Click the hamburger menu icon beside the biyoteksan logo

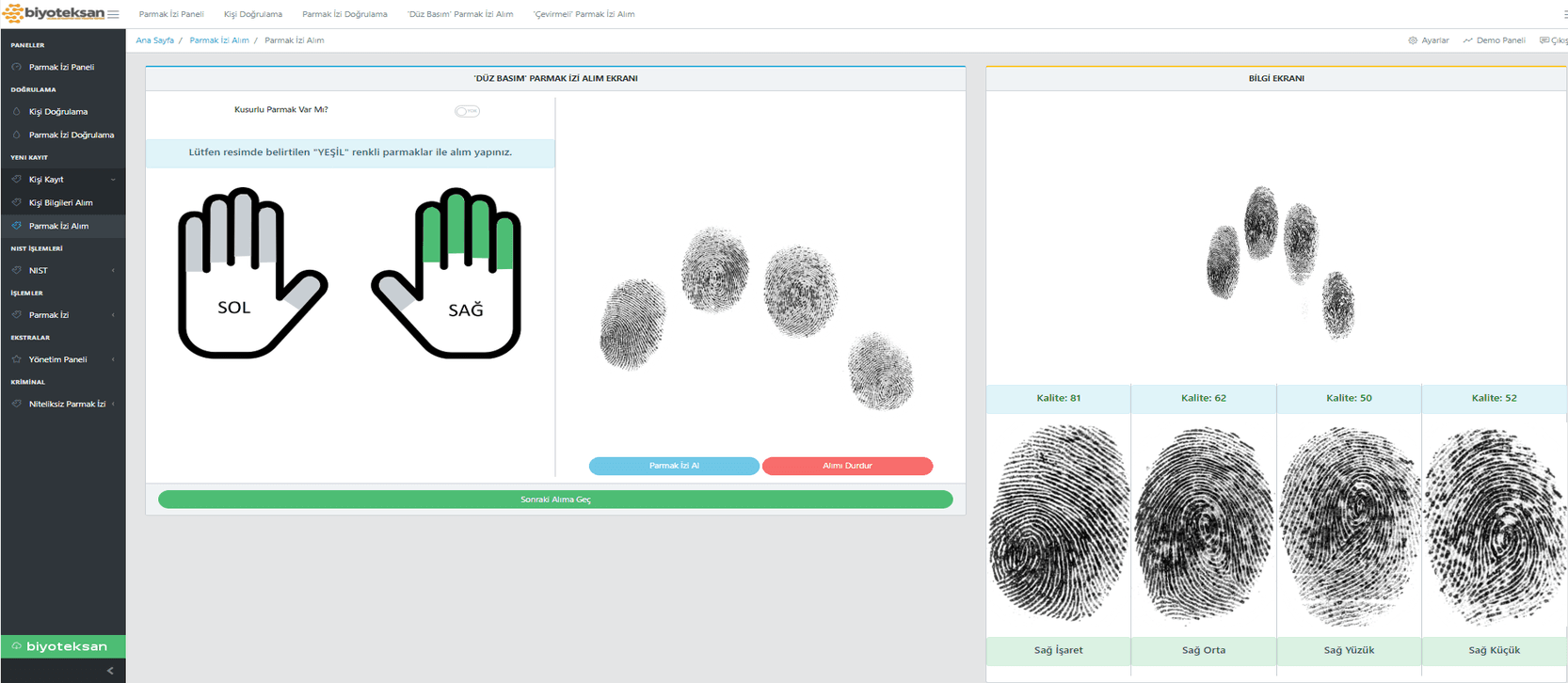click(113, 14)
